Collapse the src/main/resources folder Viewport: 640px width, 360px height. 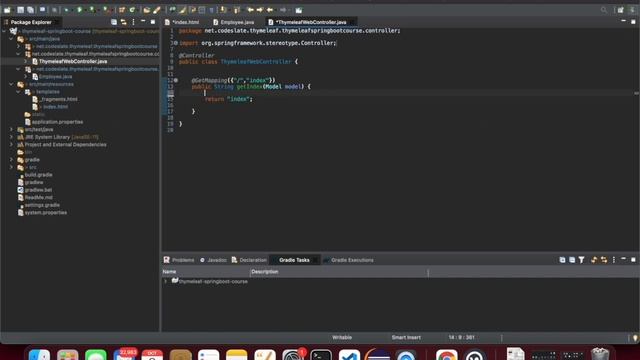pyautogui.click(x=11, y=84)
